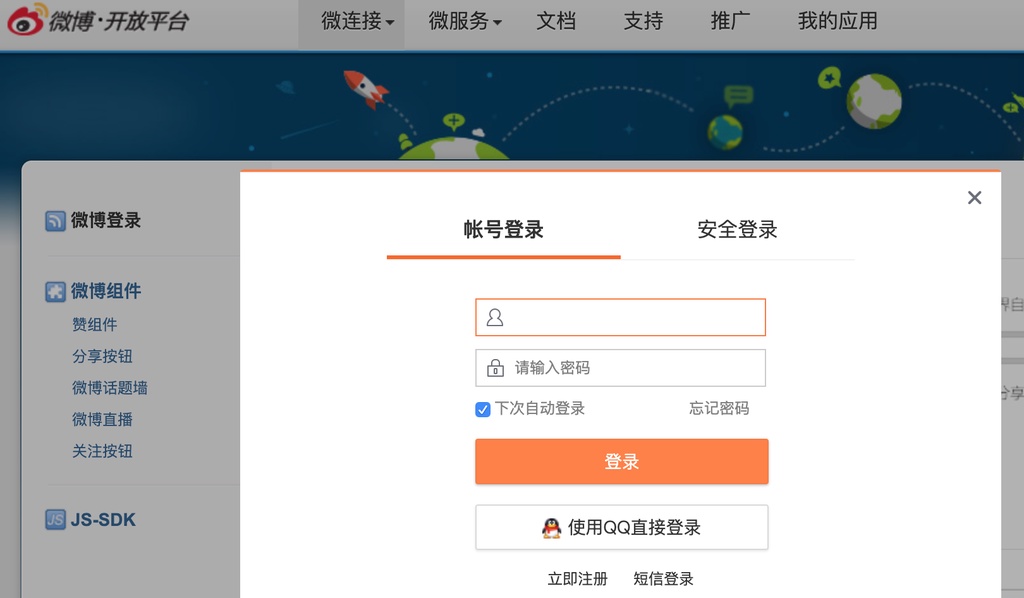This screenshot has height=598, width=1024.
Task: Click the 使用QQ直接登录 button
Action: click(620, 527)
